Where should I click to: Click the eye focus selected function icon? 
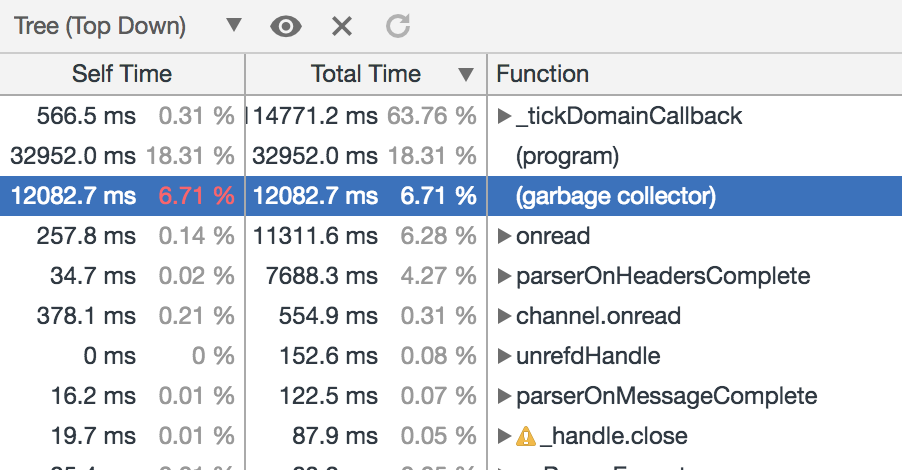(286, 27)
